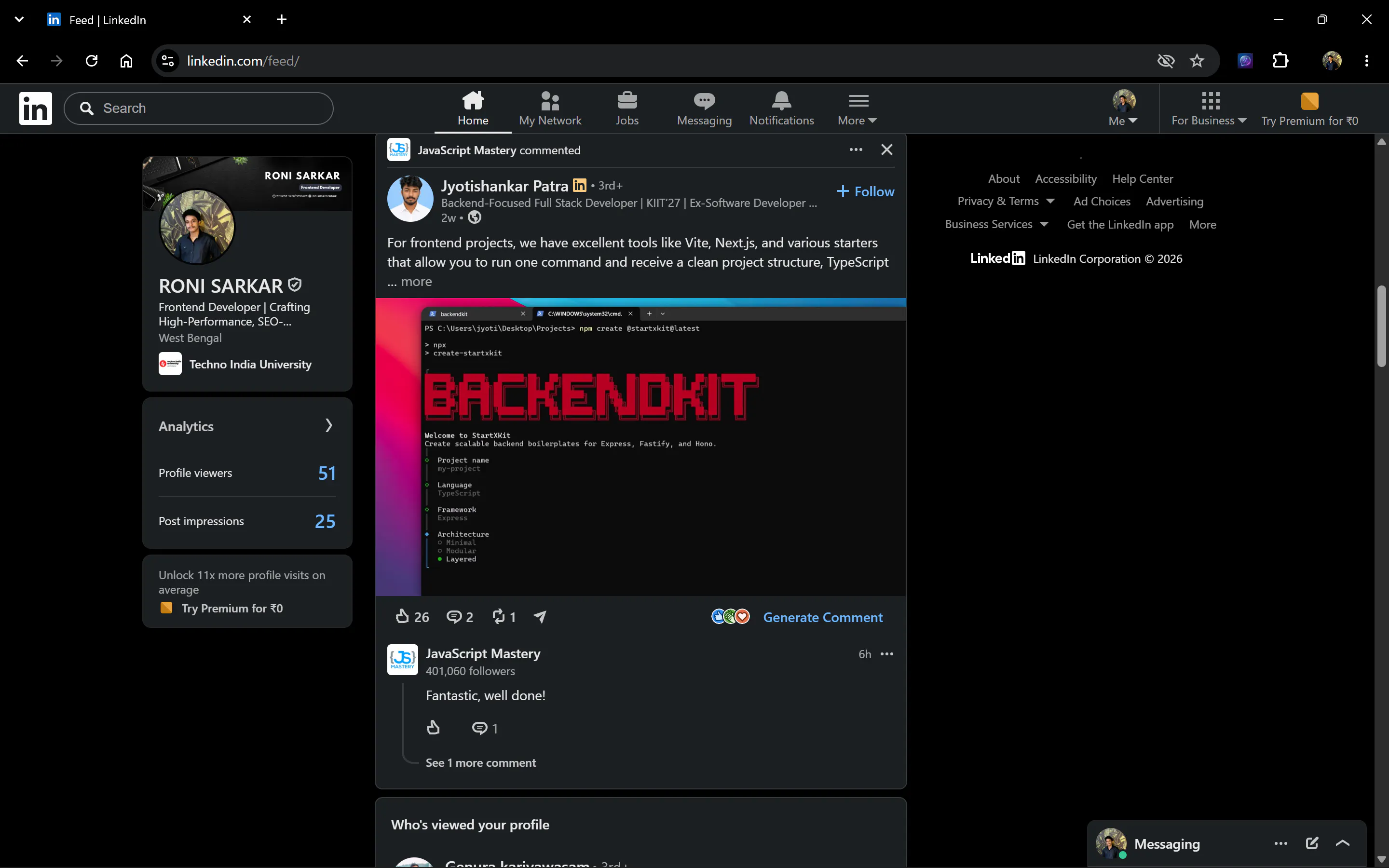Image resolution: width=1389 pixels, height=868 pixels.
Task: Open the Me profile dropdown
Action: pyautogui.click(x=1123, y=108)
